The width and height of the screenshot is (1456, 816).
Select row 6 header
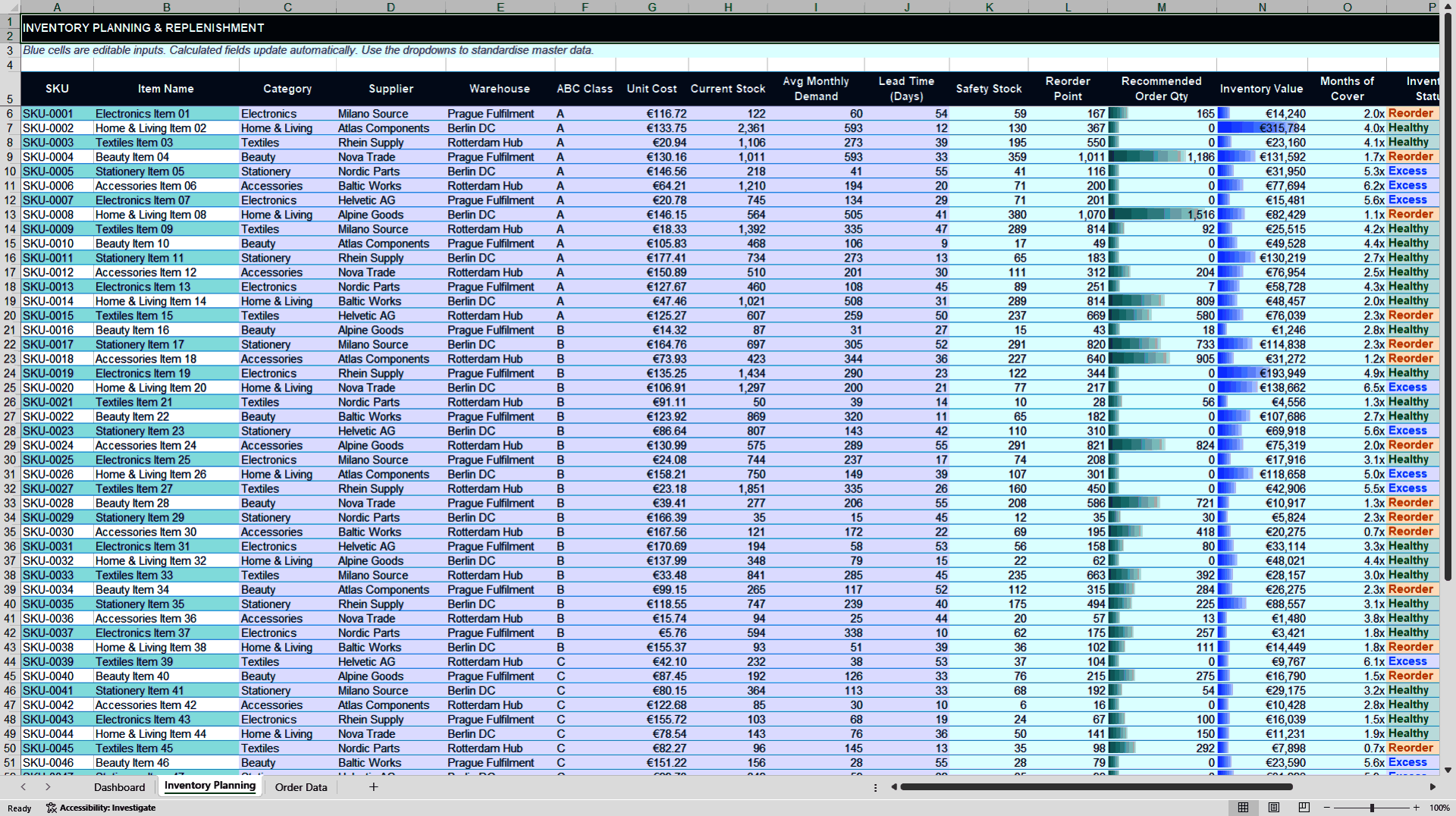click(x=10, y=114)
